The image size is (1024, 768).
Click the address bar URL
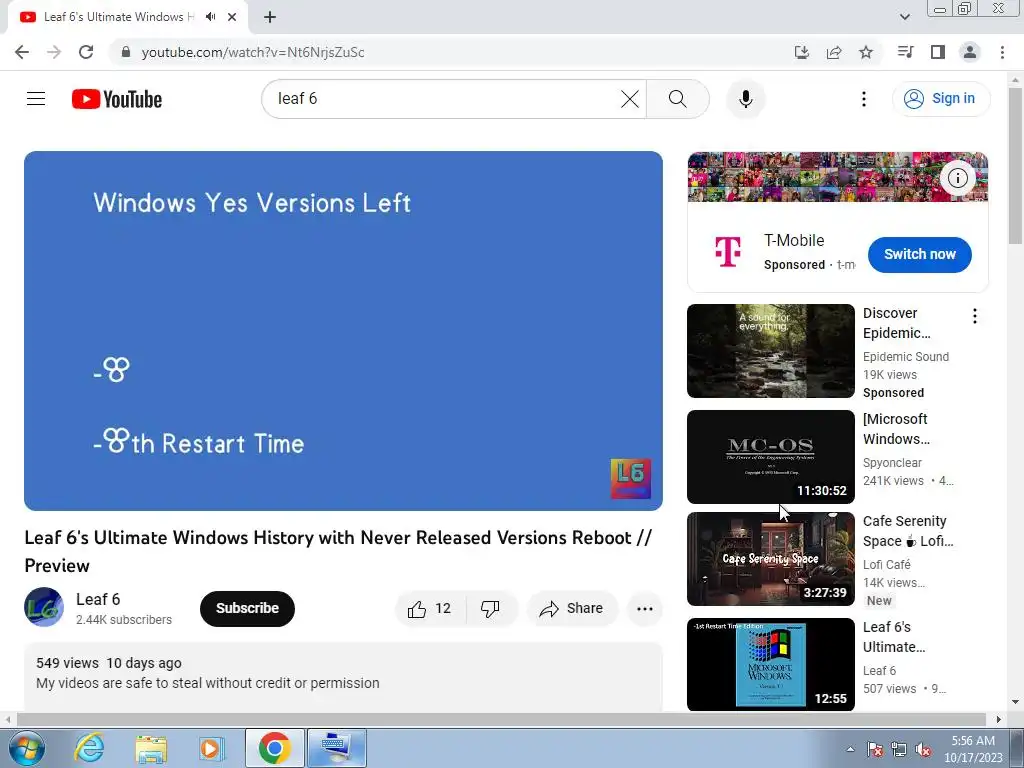[x=253, y=52]
